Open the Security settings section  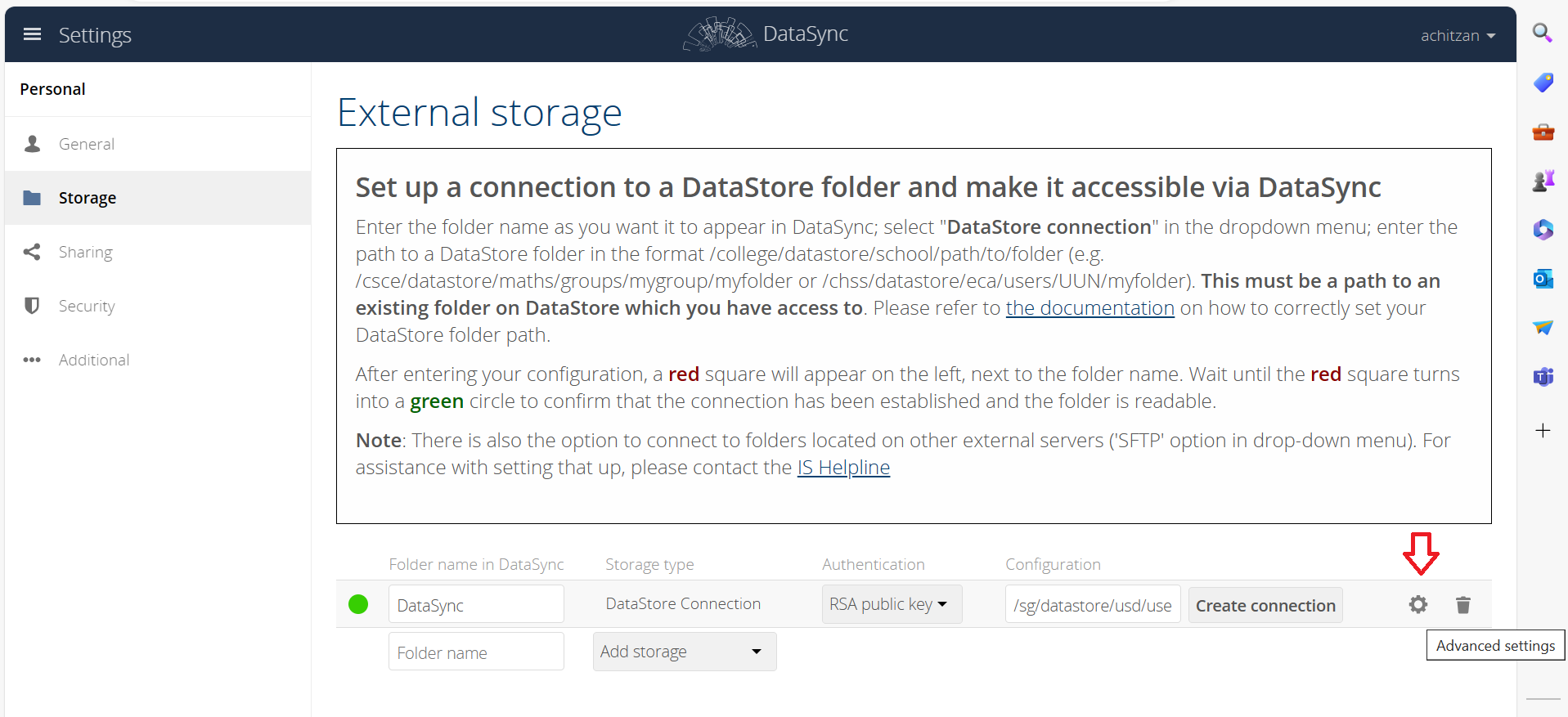tap(158, 306)
